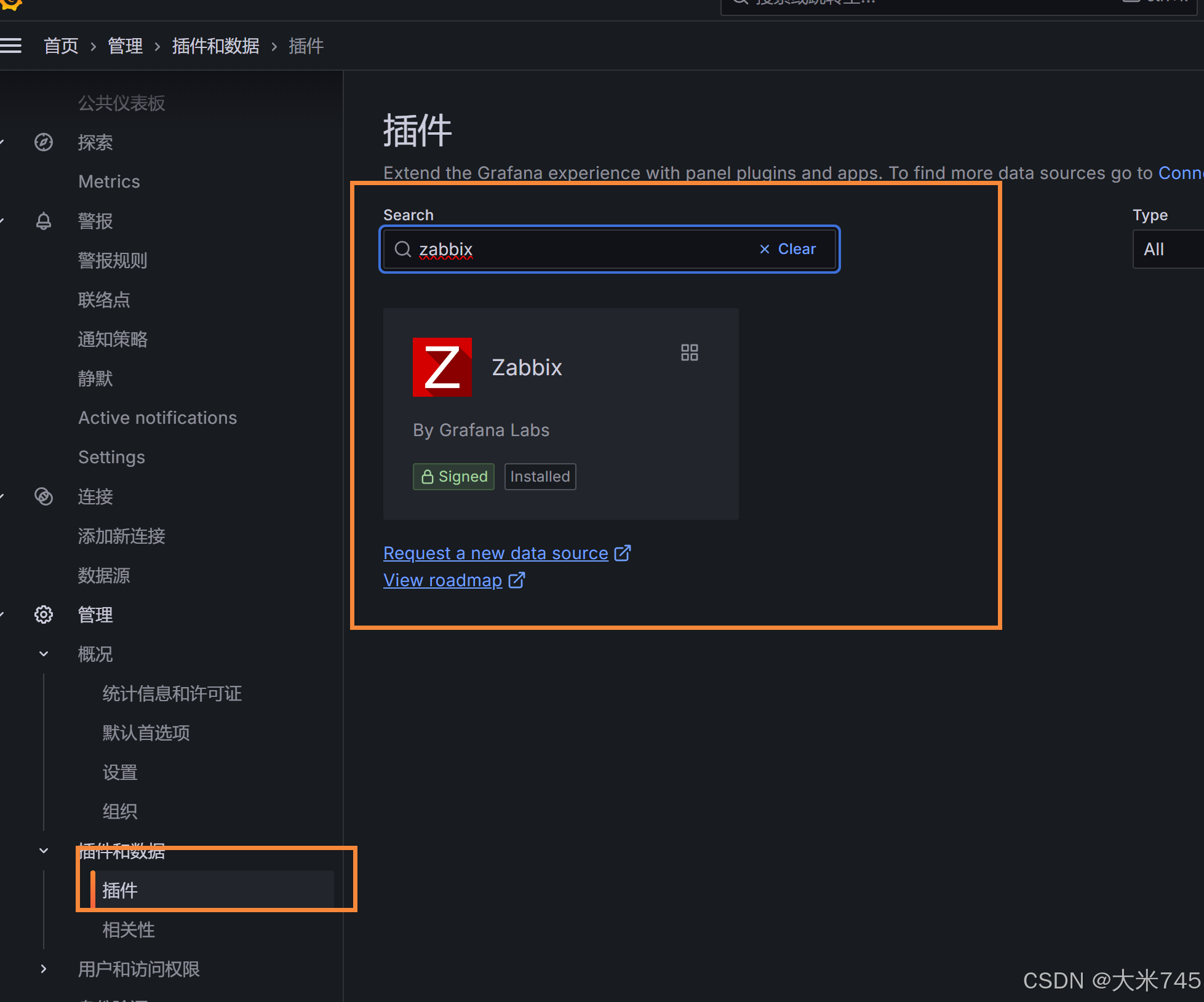This screenshot has height=1002, width=1204.
Task: Open alerting Settings in sidebar
Action: click(x=111, y=457)
